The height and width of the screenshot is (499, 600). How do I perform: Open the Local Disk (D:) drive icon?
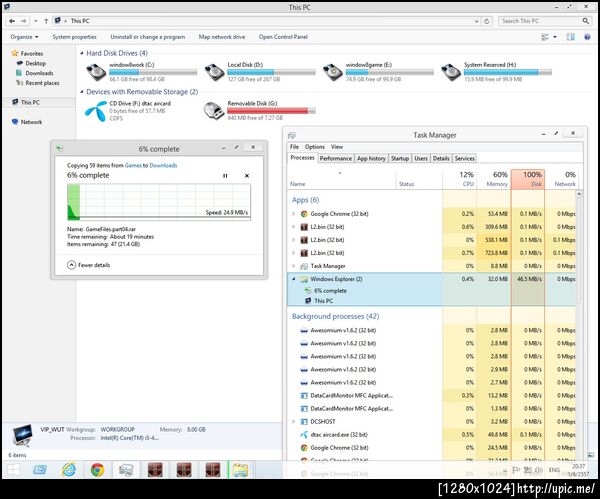(x=214, y=72)
